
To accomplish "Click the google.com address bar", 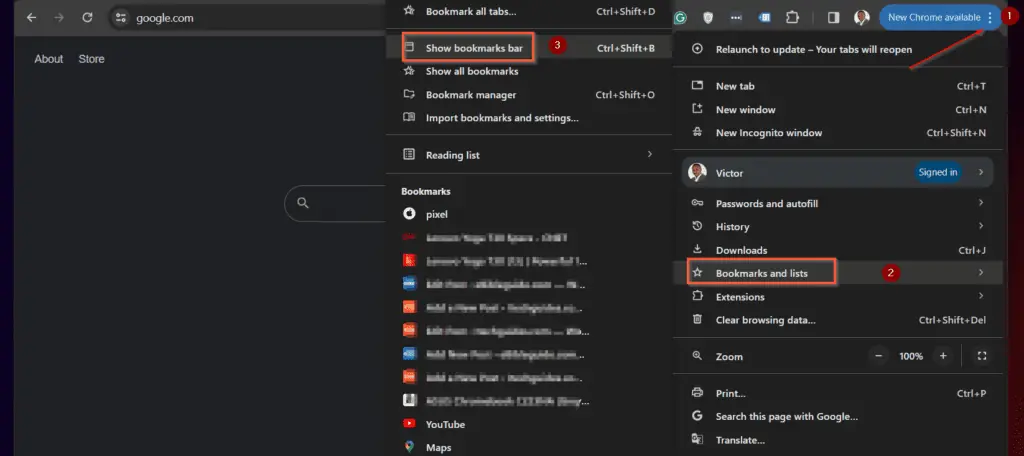I will pos(248,18).
